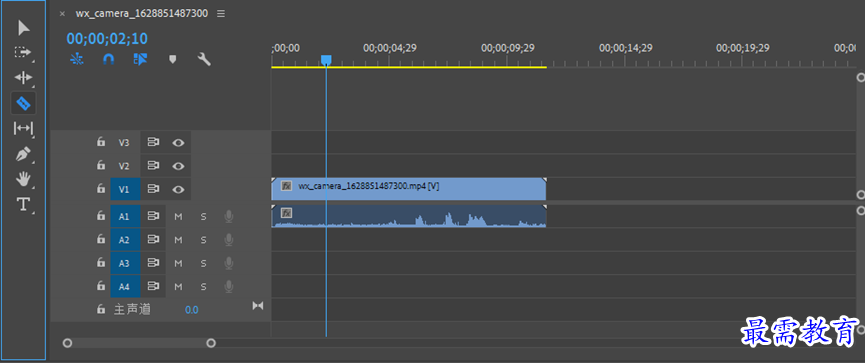Toggle sync lock on A3
865x363 pixels.
click(x=153, y=263)
